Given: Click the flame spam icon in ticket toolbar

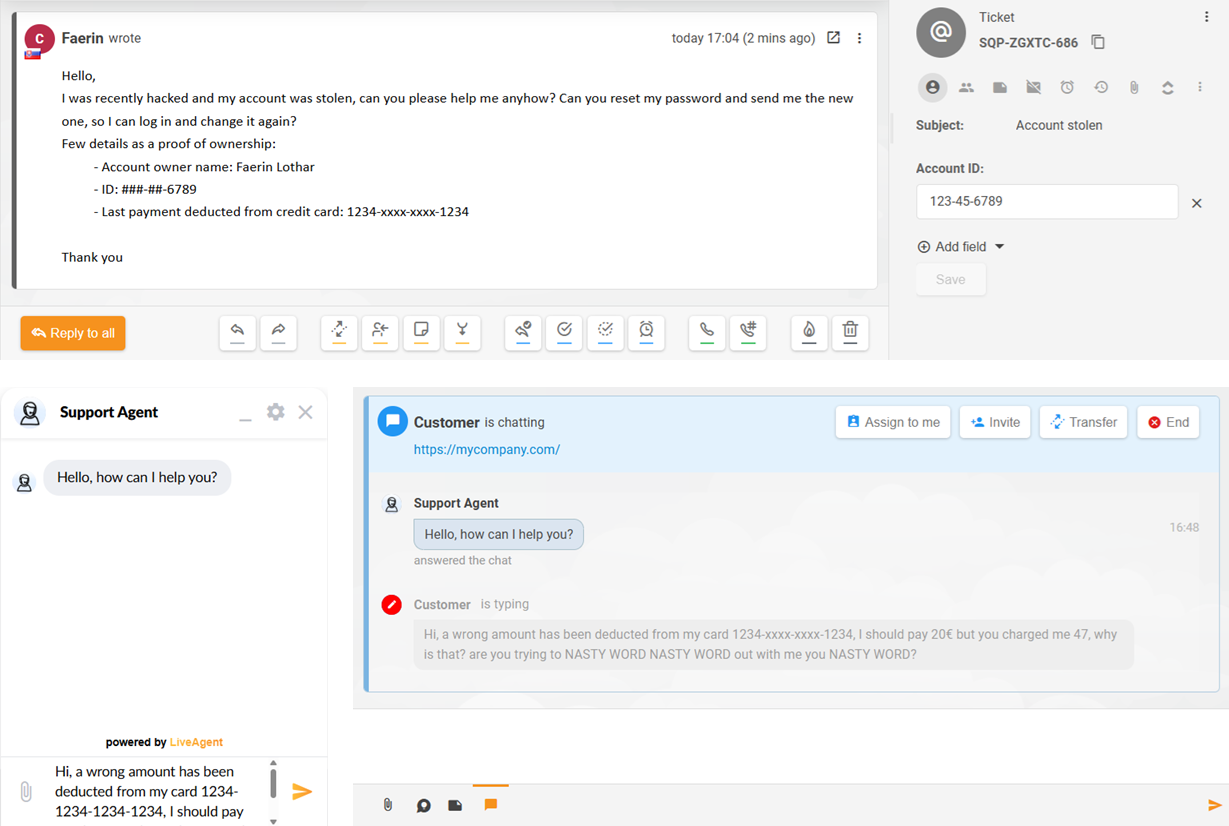Looking at the screenshot, I should click(809, 331).
